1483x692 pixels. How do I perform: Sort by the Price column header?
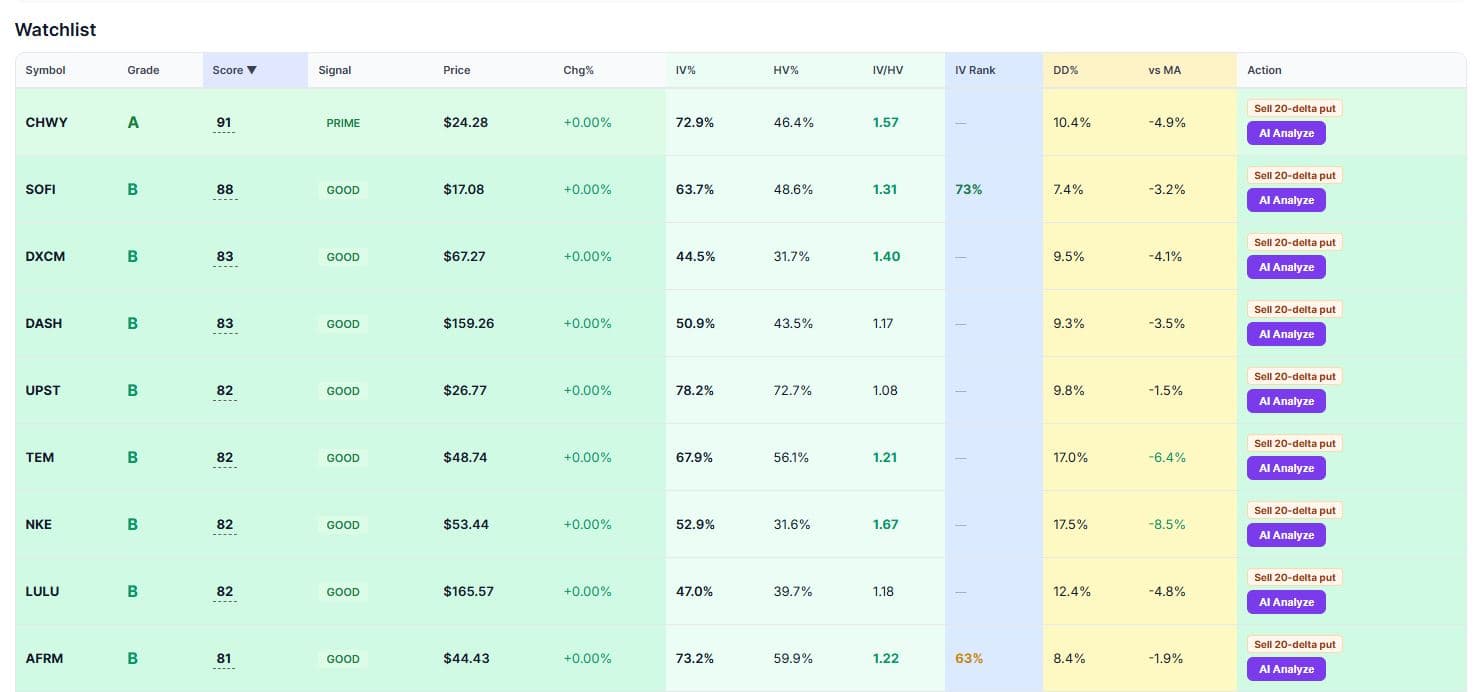click(x=457, y=70)
